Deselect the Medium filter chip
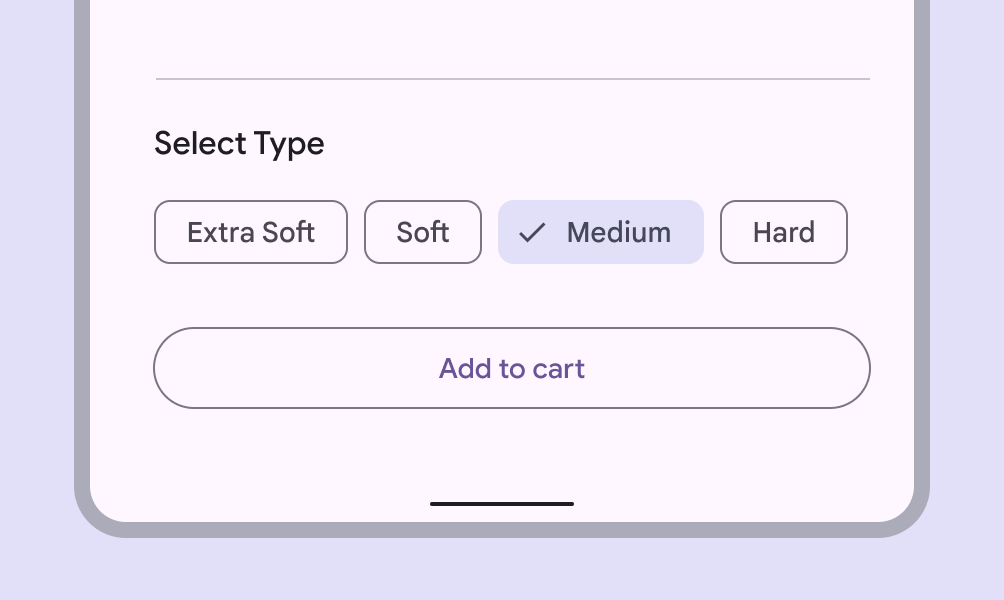The image size is (1004, 600). tap(601, 232)
